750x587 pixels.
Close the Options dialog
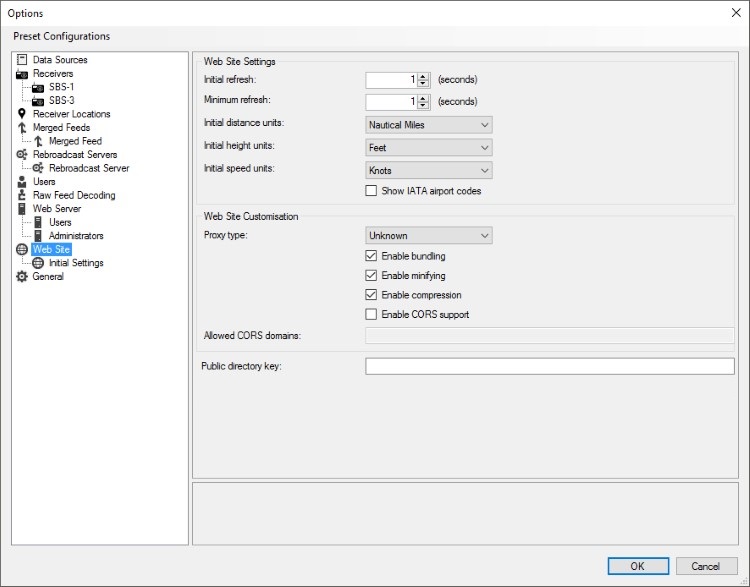point(736,13)
